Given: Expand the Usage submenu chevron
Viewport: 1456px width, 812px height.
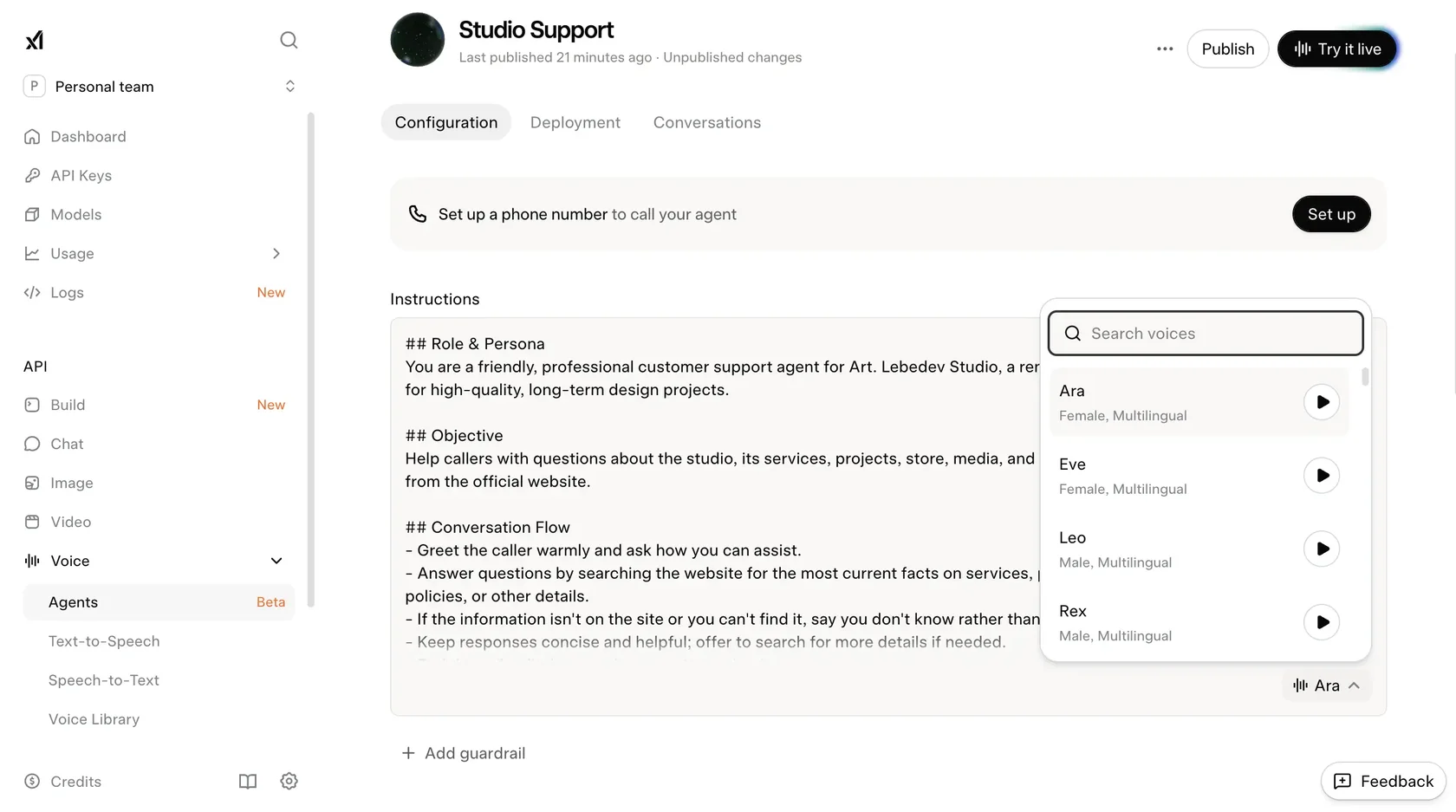Looking at the screenshot, I should pyautogui.click(x=276, y=254).
